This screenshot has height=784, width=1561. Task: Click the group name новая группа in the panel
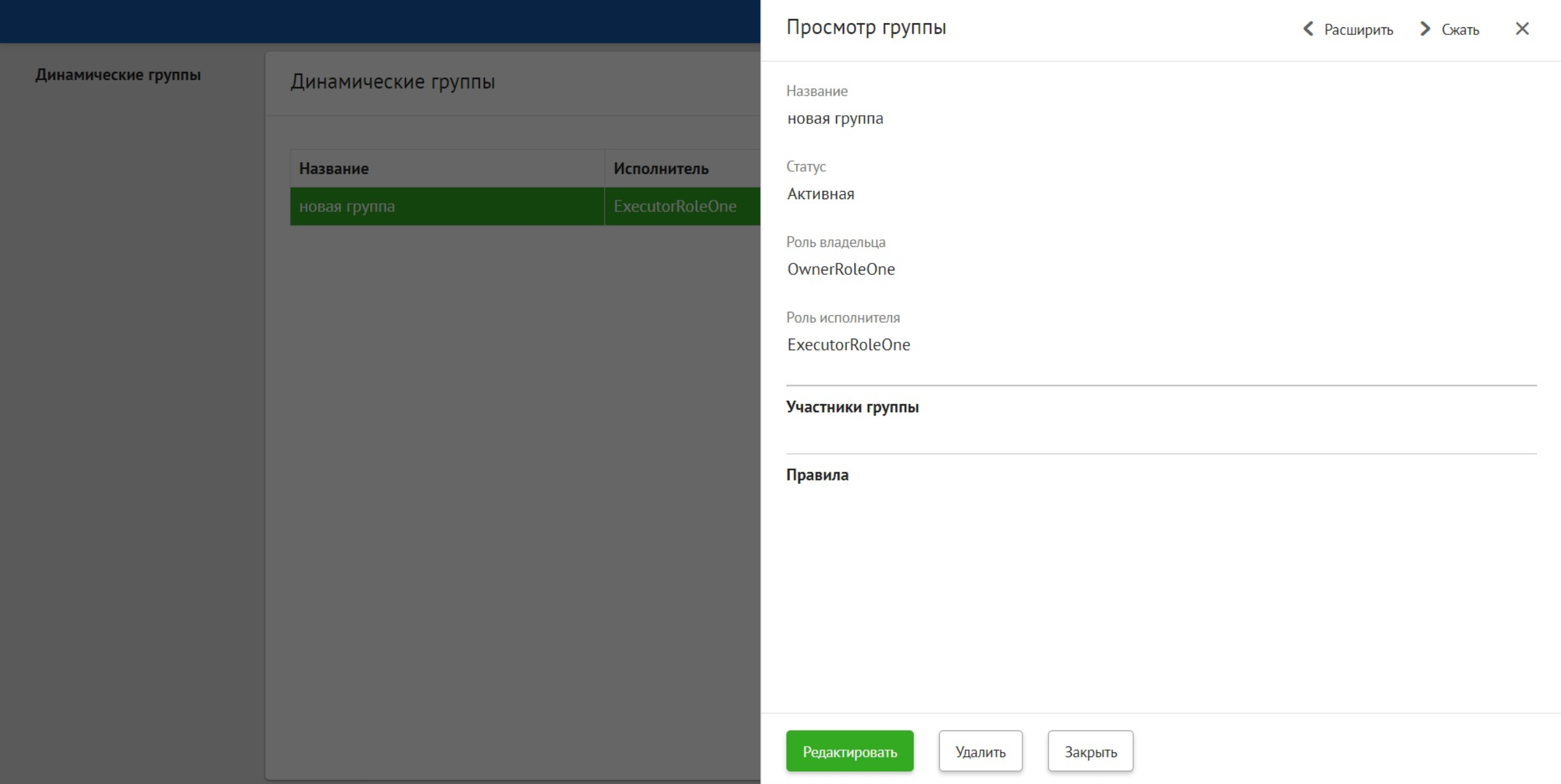pyautogui.click(x=835, y=118)
